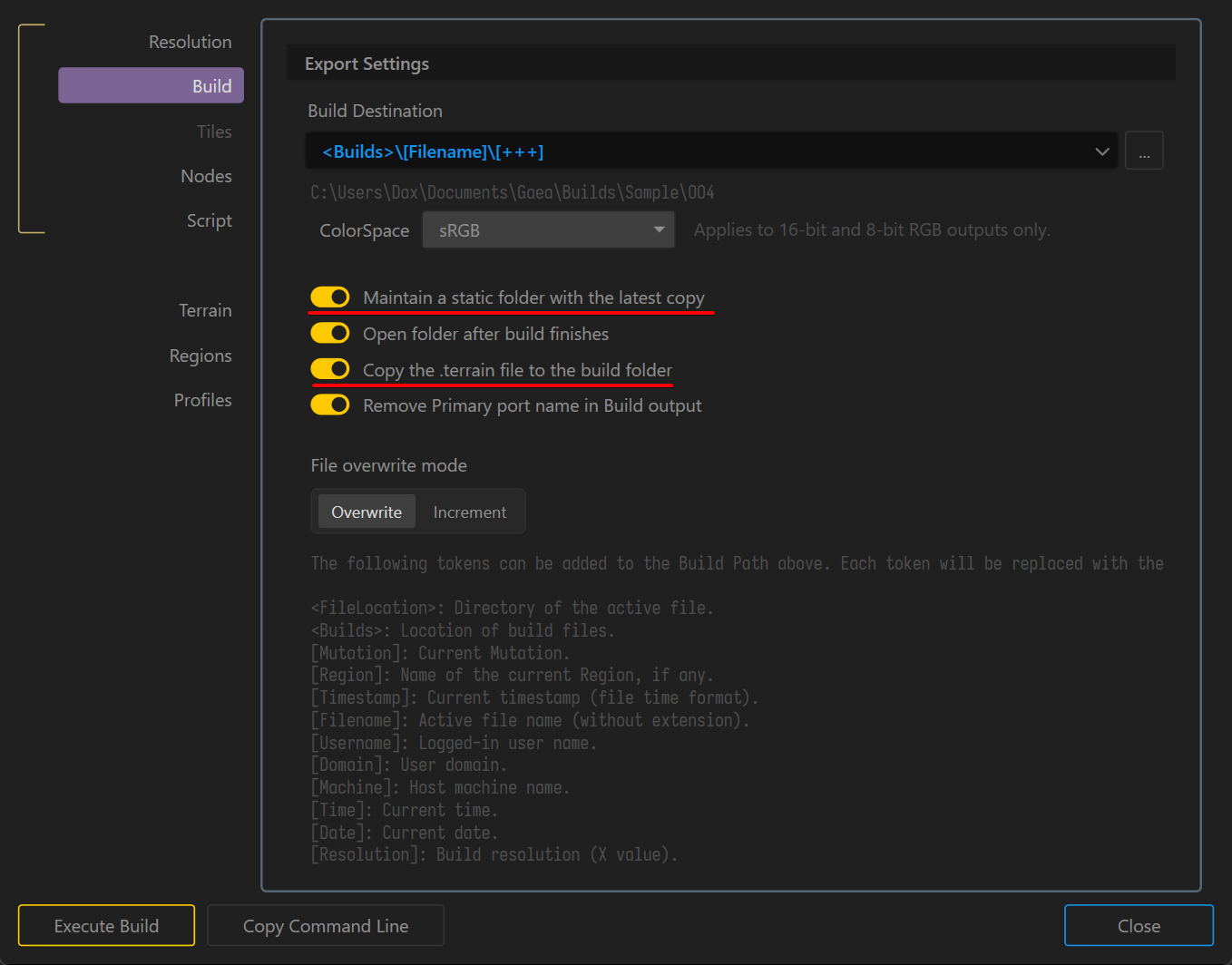Open the browse button next to Build Destination
The width and height of the screenshot is (1232, 965).
[x=1144, y=150]
